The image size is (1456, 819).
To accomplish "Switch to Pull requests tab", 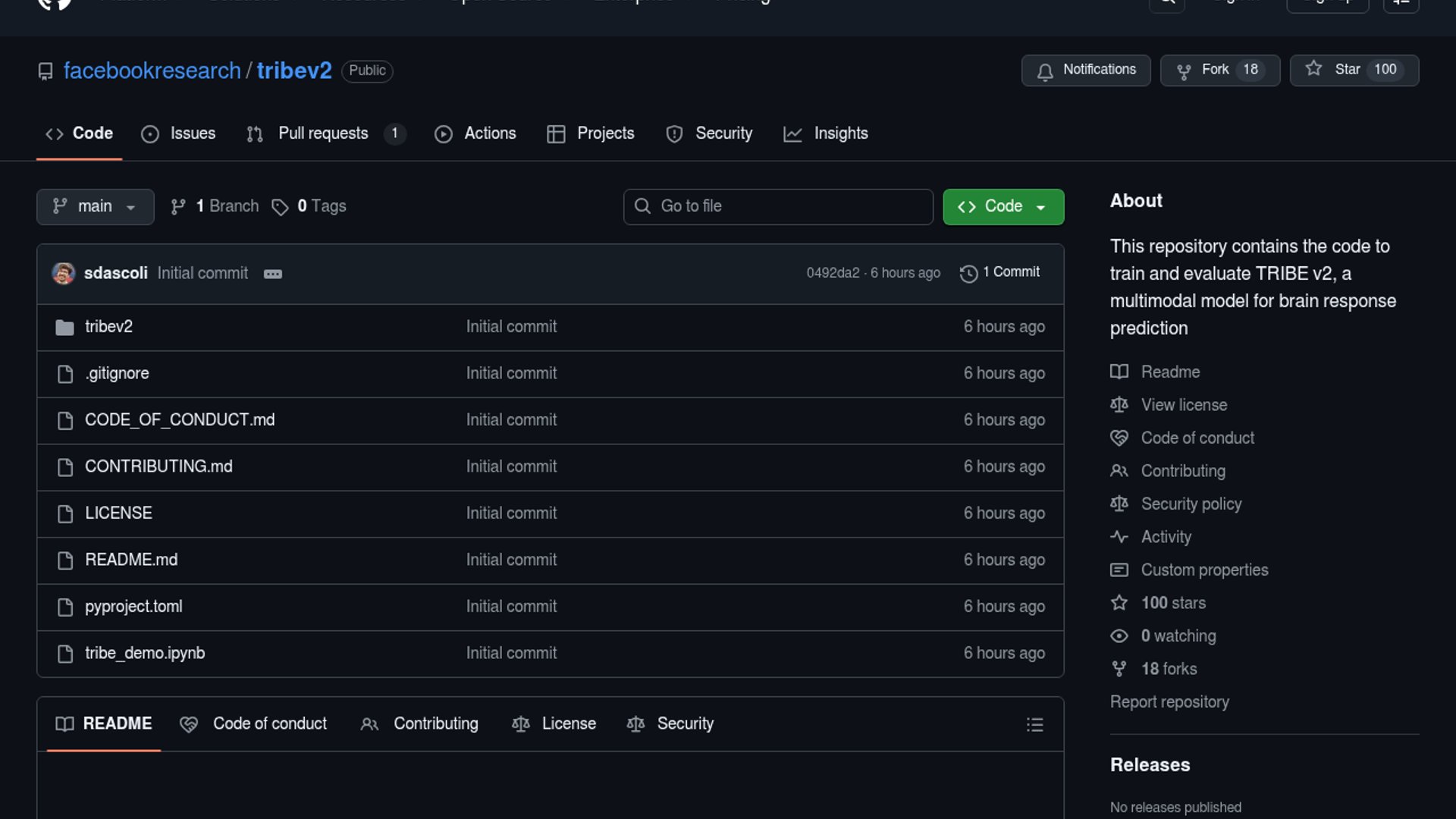I will [325, 133].
